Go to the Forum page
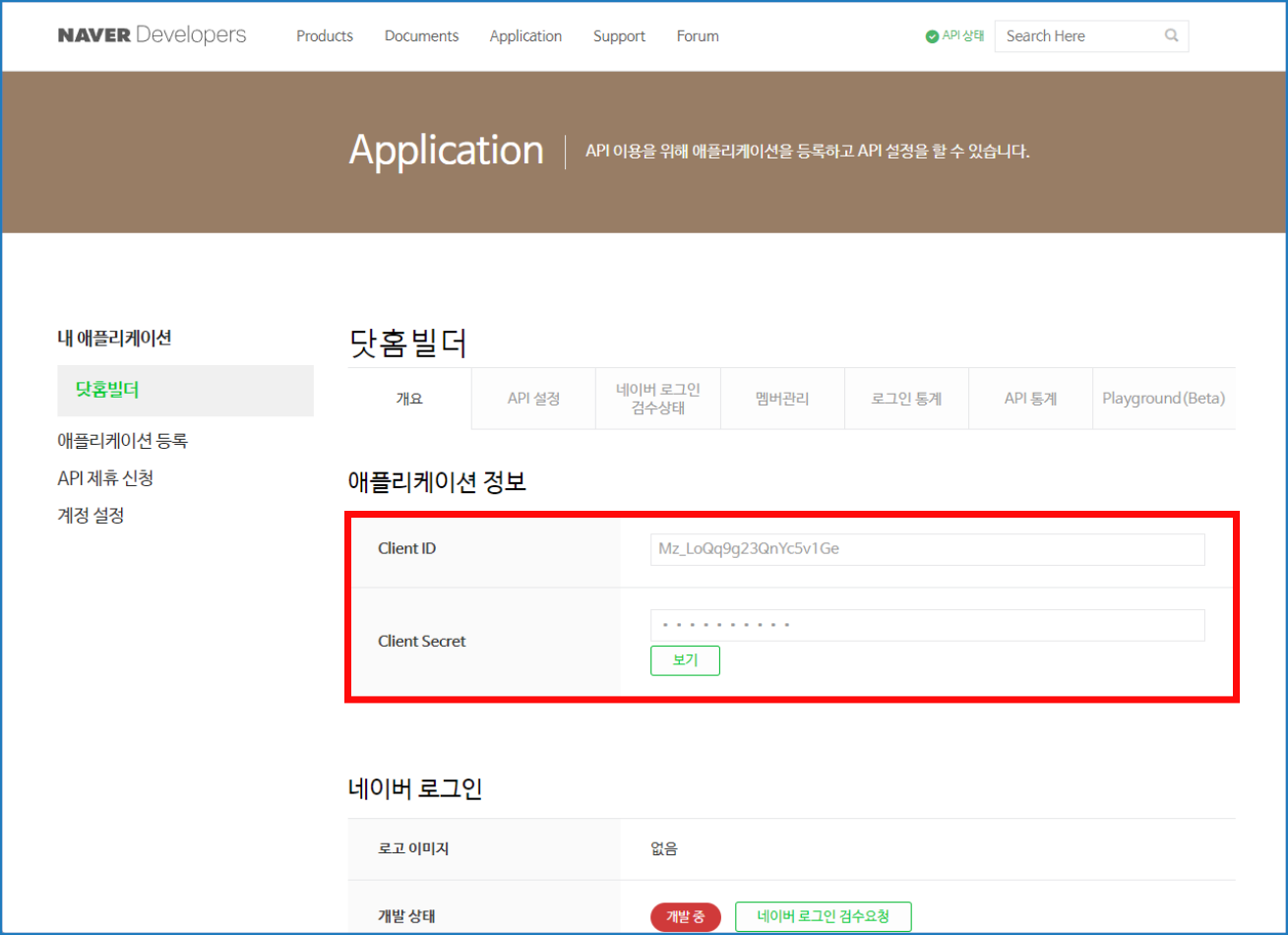This screenshot has height=935, width=1288. click(x=698, y=36)
